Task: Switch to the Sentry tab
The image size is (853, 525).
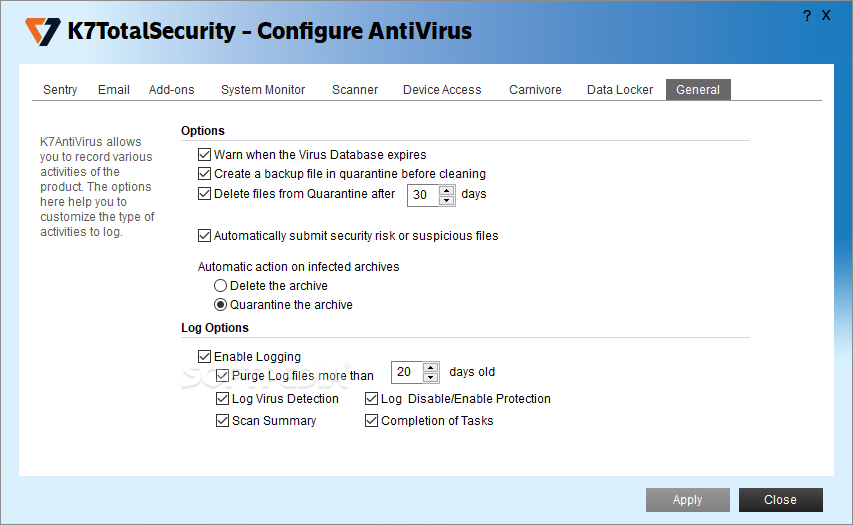Action: pyautogui.click(x=60, y=90)
